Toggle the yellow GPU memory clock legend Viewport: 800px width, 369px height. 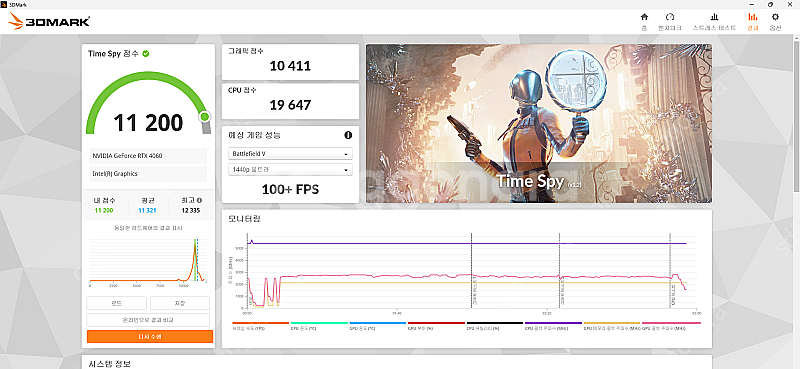click(x=612, y=326)
